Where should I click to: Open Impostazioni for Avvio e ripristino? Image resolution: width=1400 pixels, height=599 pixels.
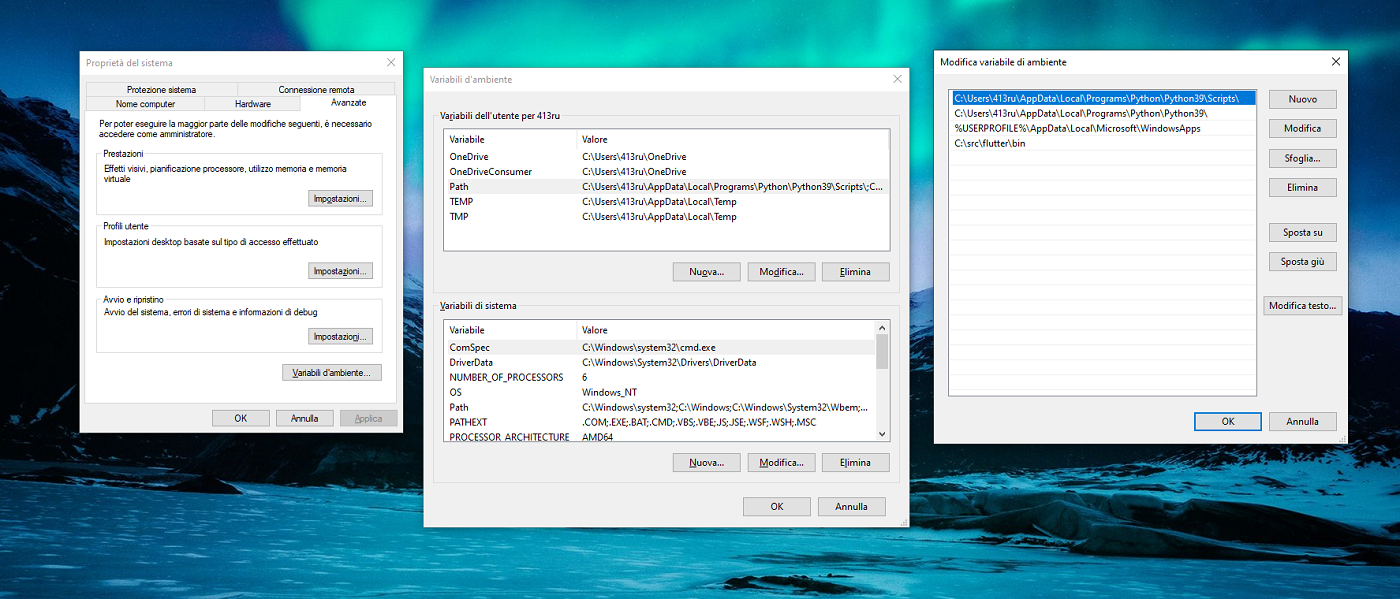[341, 336]
